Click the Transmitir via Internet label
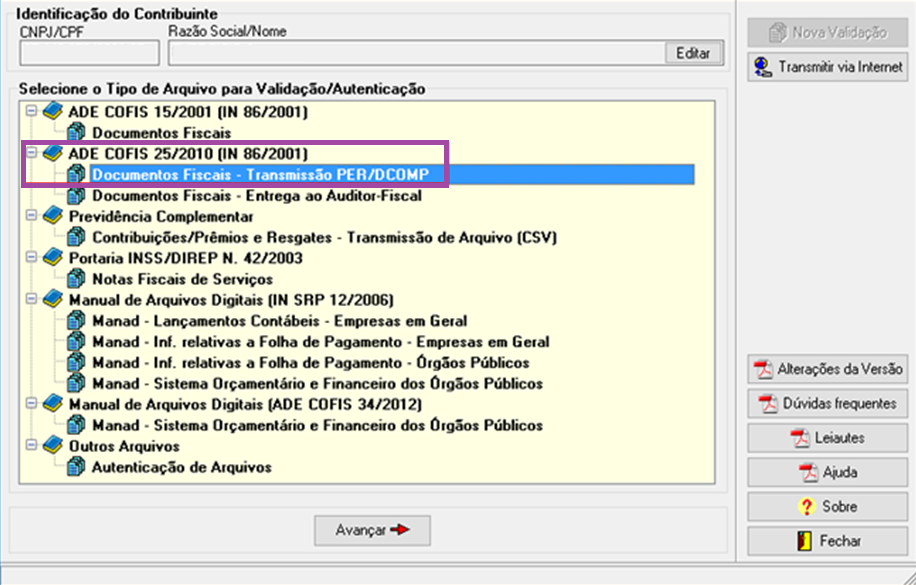 840,67
